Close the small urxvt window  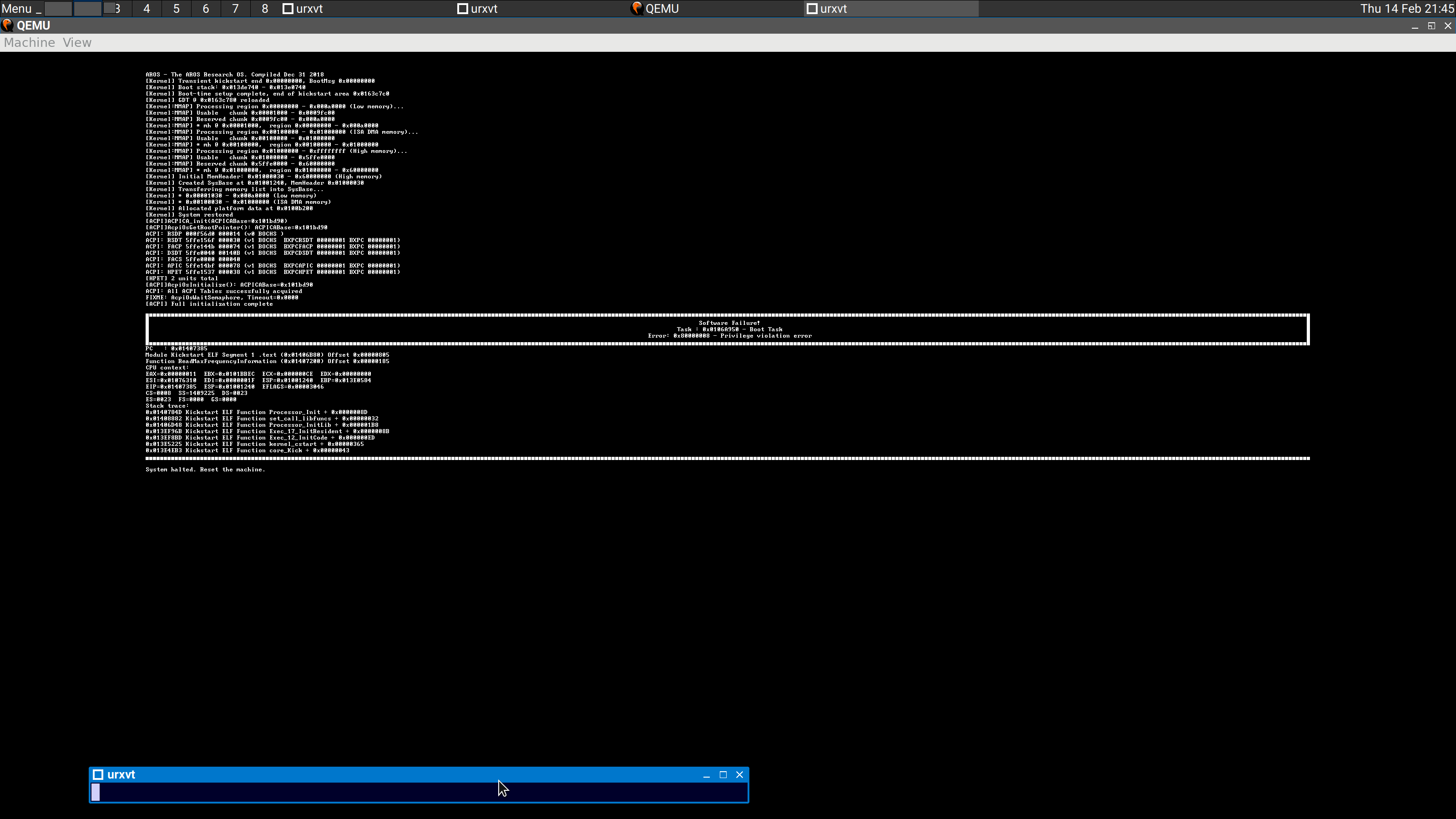point(739,775)
